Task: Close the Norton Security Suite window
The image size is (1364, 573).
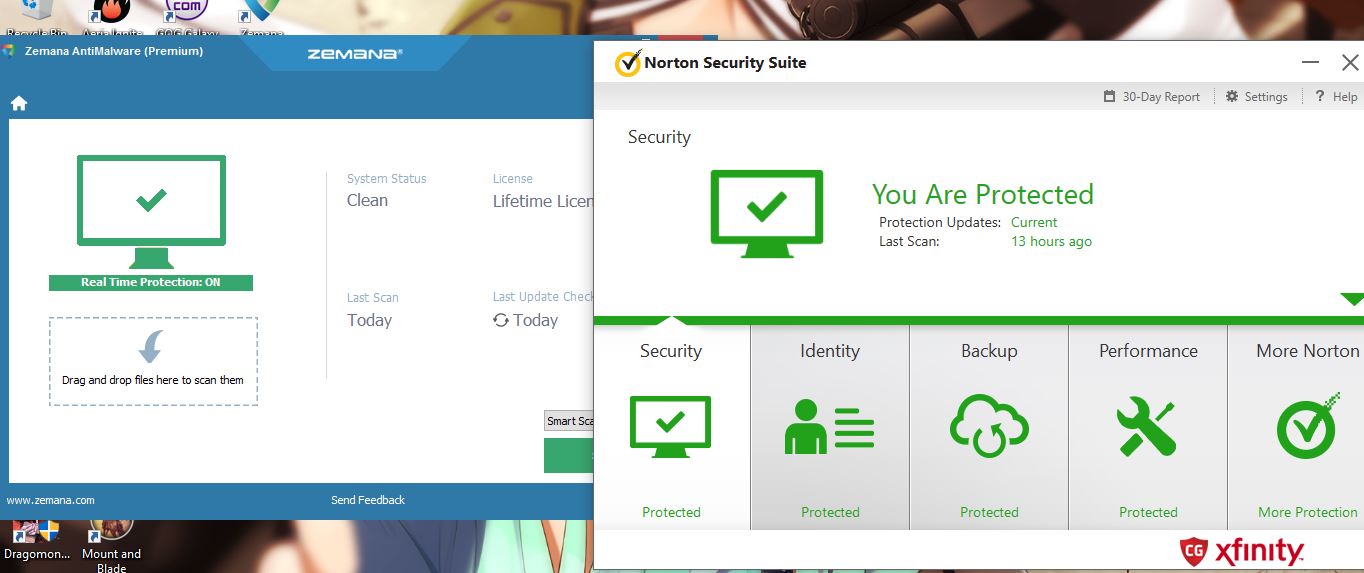Action: pos(1349,63)
